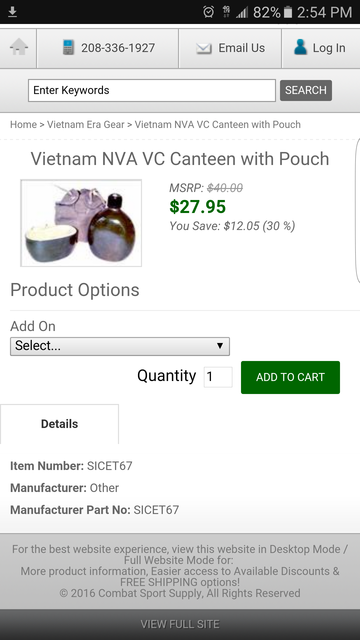
Task: Open the canteen product thumbnail image
Action: pyautogui.click(x=81, y=223)
